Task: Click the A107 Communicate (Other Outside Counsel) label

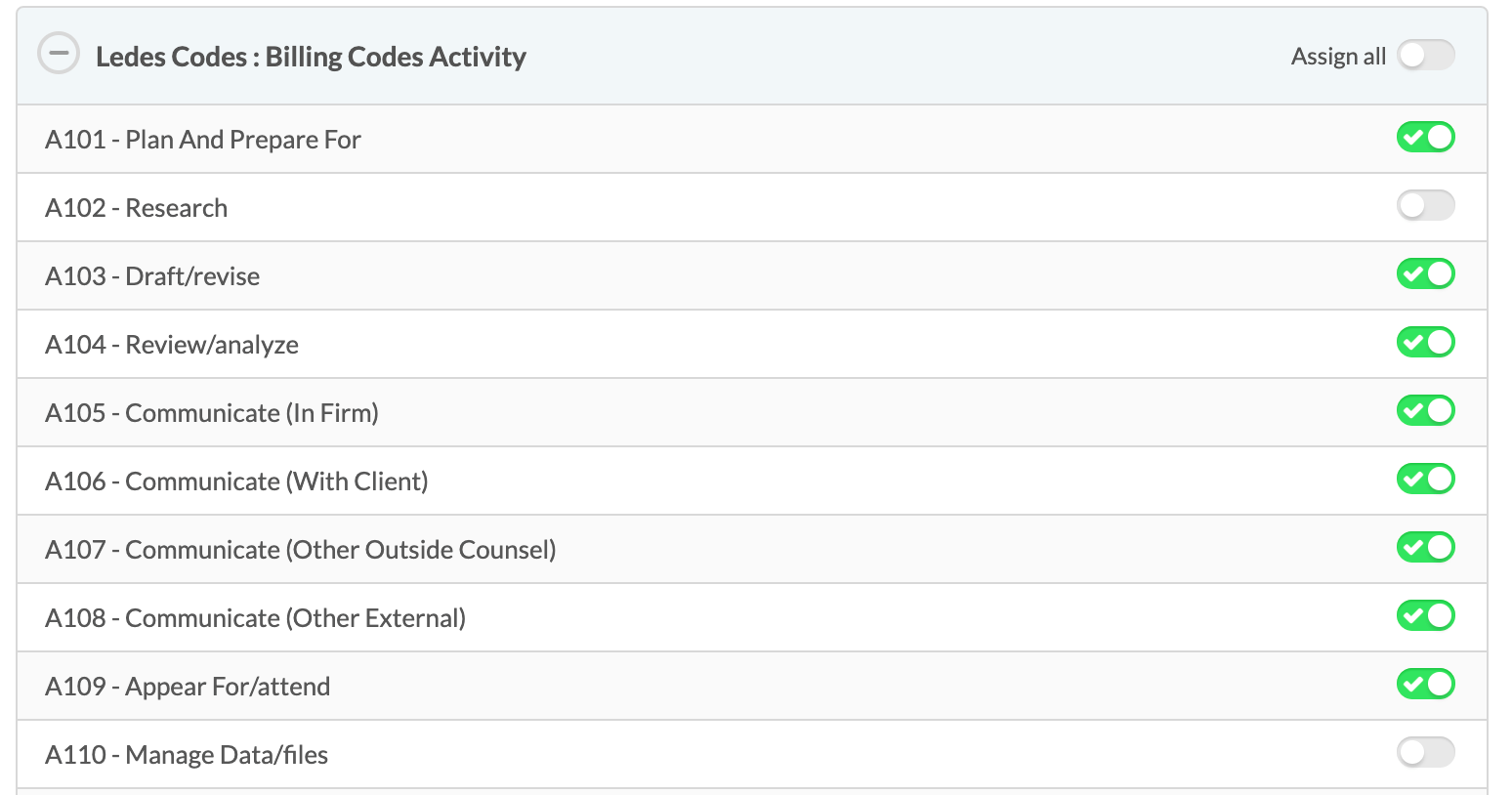Action: point(301,550)
